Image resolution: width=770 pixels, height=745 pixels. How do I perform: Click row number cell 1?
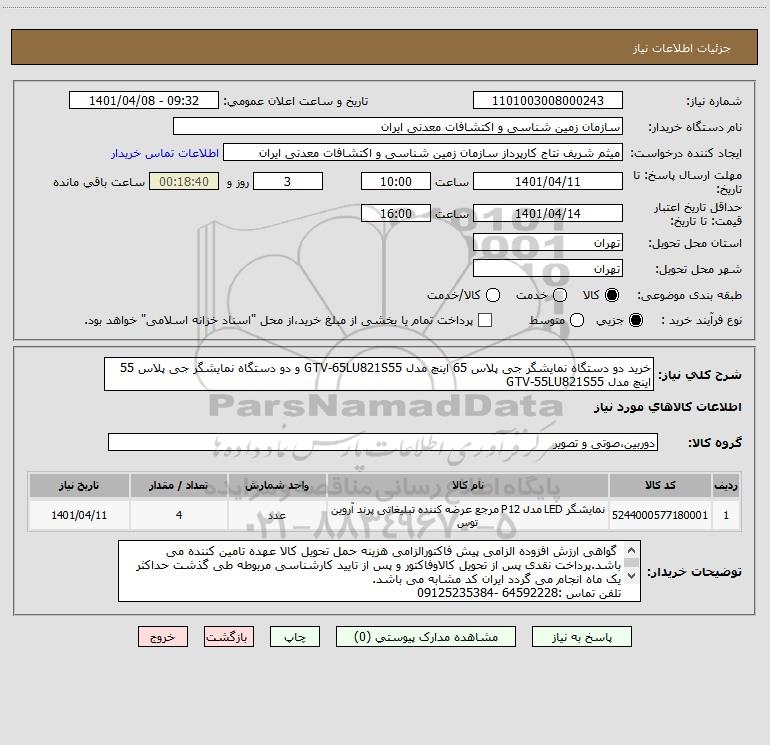click(x=726, y=515)
